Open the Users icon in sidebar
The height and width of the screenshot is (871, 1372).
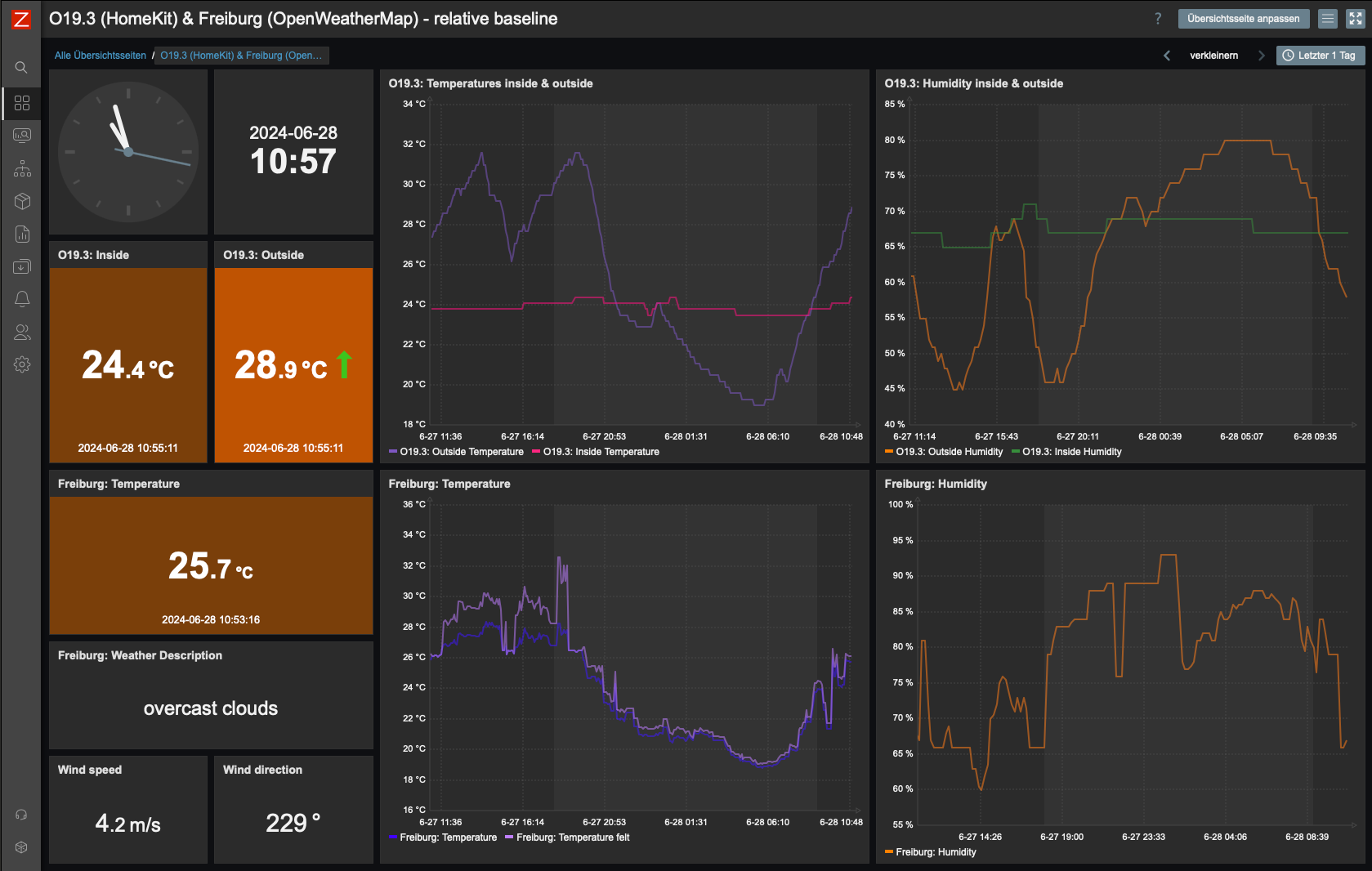[x=22, y=332]
